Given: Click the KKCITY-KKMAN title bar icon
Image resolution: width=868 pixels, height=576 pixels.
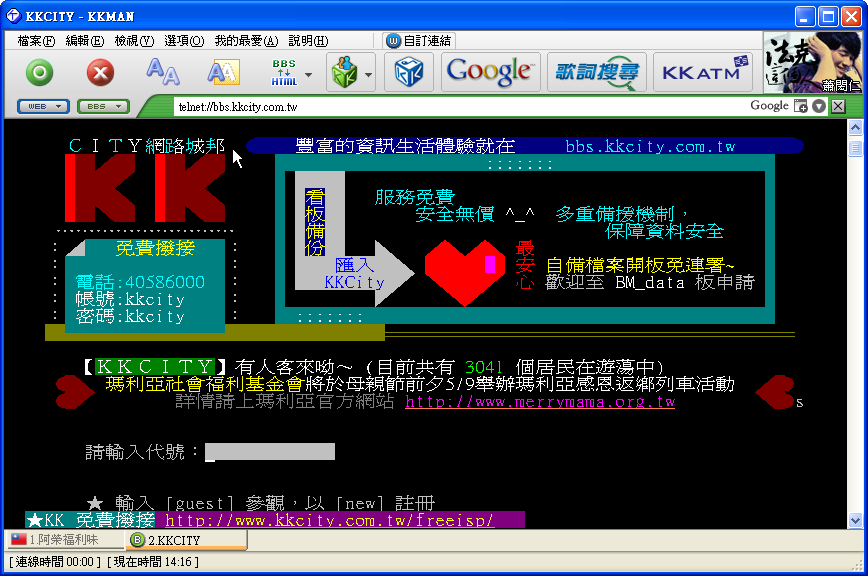Looking at the screenshot, I should pyautogui.click(x=13, y=16).
